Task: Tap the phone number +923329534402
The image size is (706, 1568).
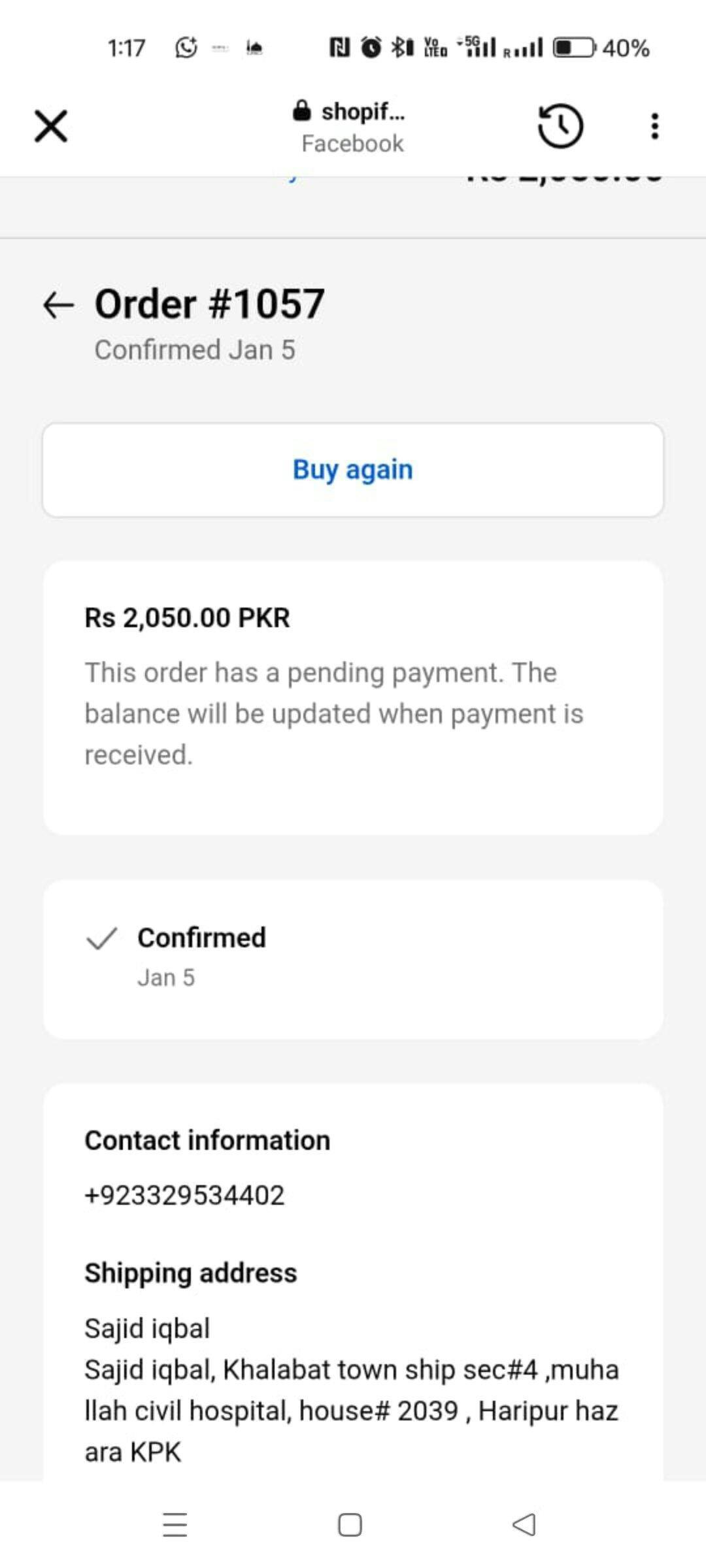Action: click(x=185, y=1195)
